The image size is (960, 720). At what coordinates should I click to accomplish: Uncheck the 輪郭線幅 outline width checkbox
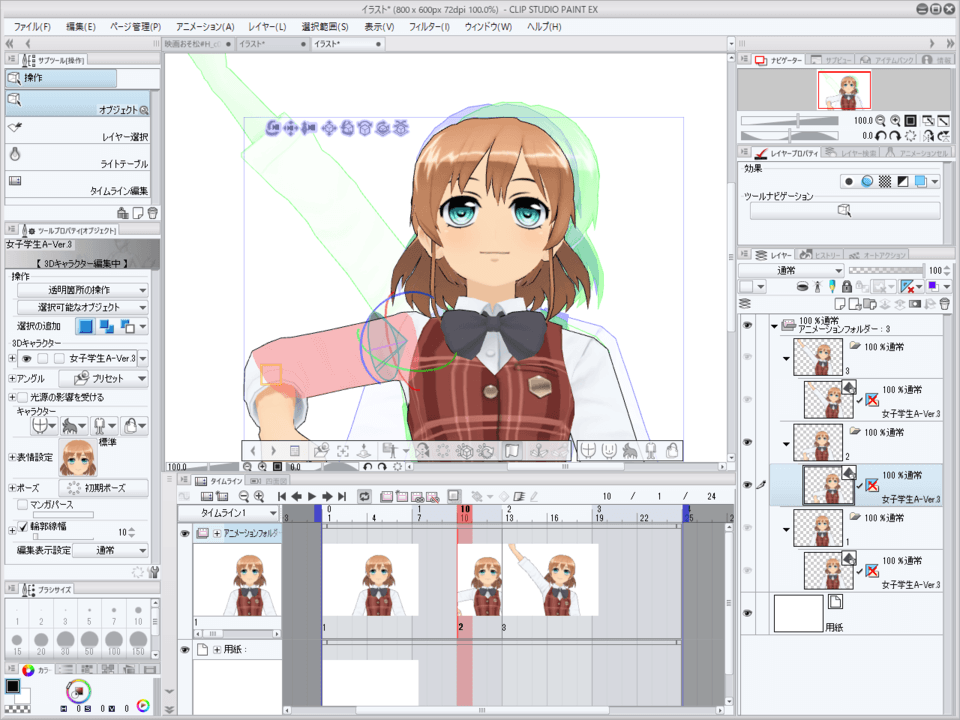point(23,526)
